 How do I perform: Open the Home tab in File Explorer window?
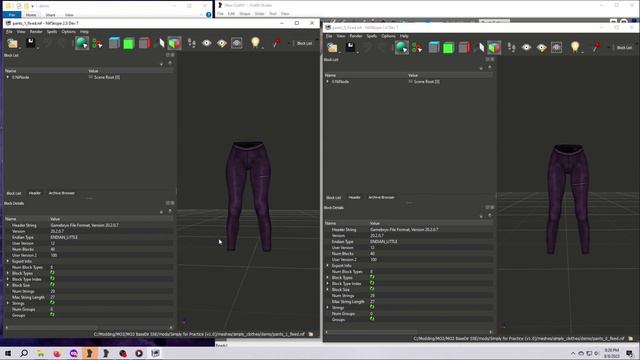31,15
